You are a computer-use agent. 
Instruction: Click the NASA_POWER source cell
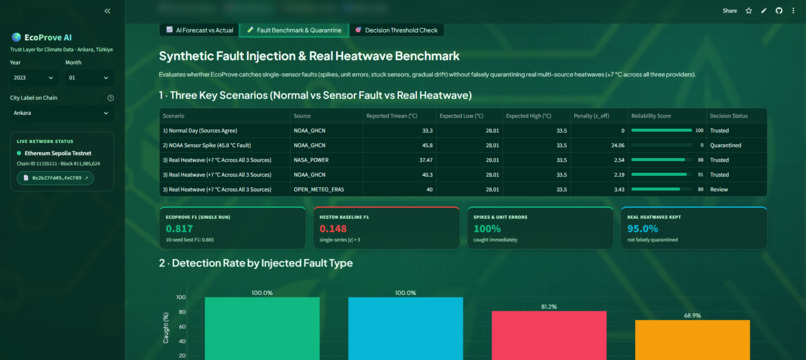click(326, 160)
